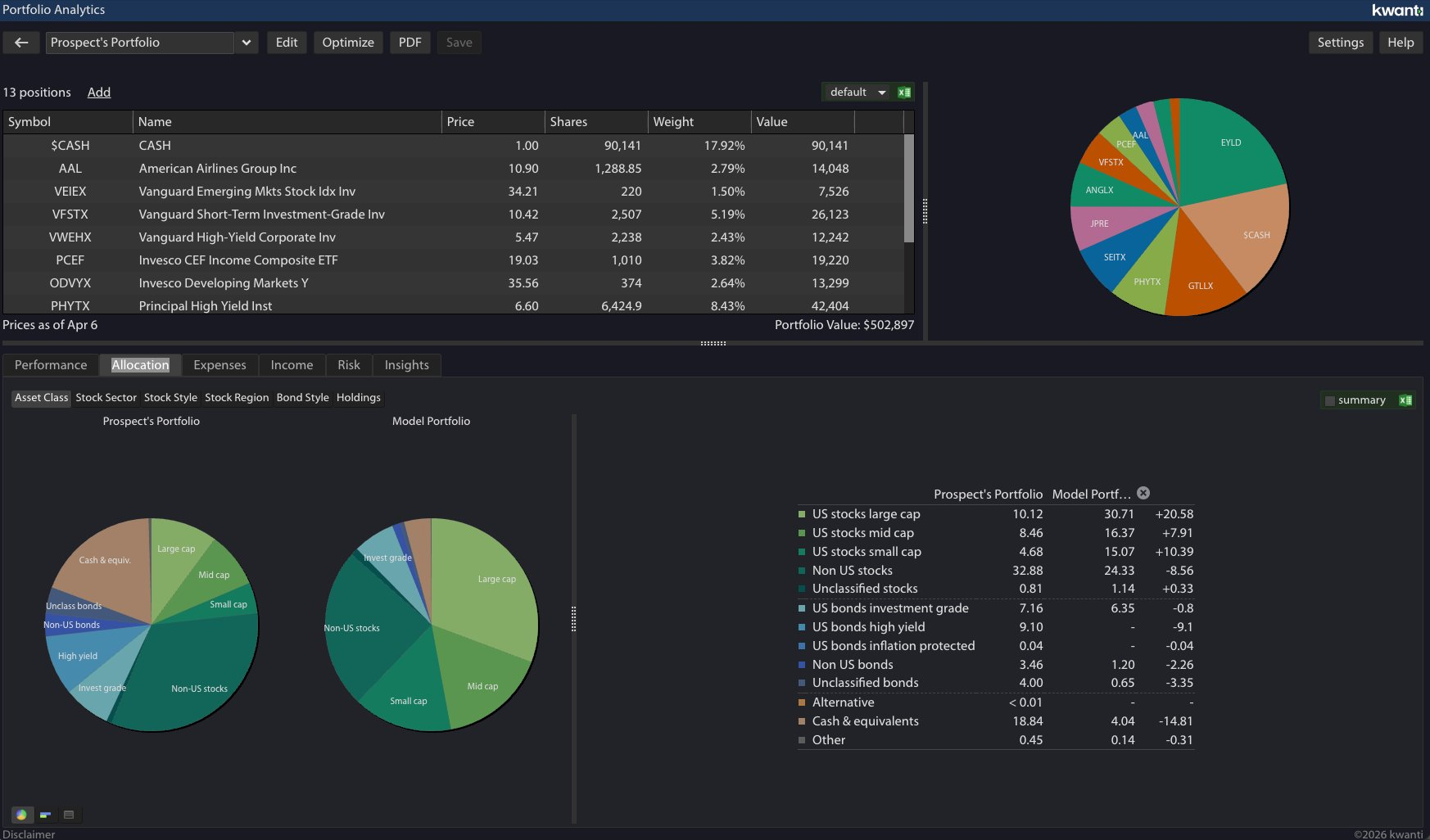The height and width of the screenshot is (840, 1430).
Task: Select the AAL American Airlines row
Action: (453, 169)
